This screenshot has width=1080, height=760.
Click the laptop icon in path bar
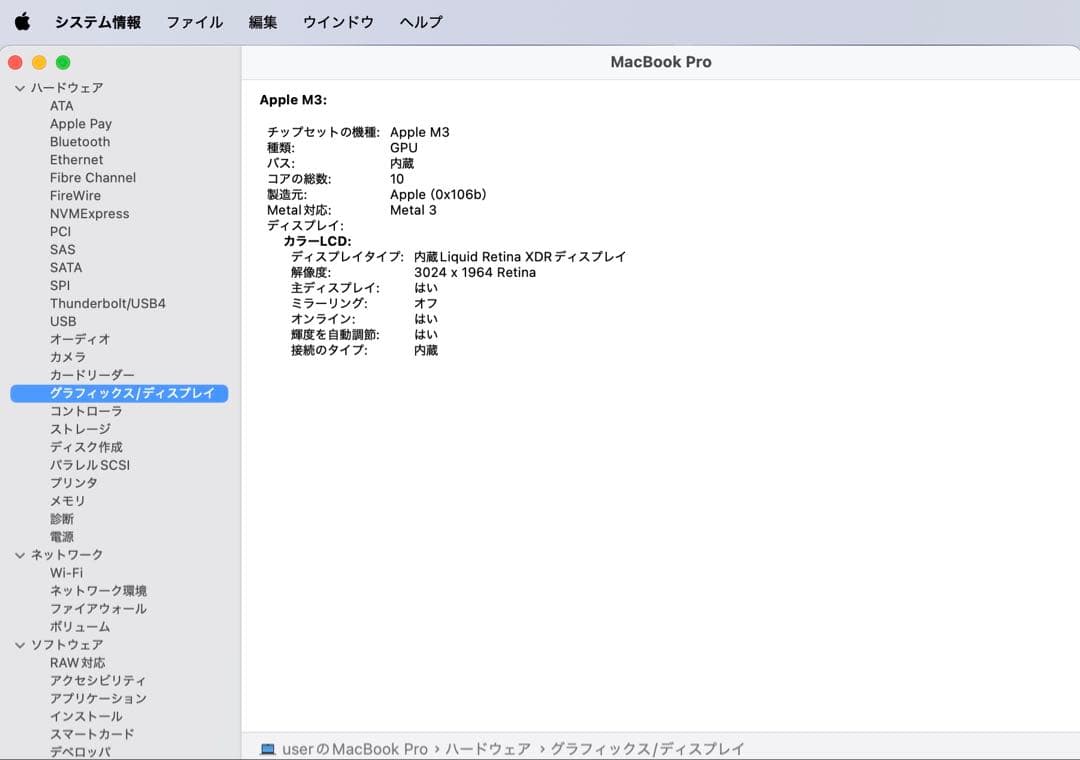[x=267, y=749]
